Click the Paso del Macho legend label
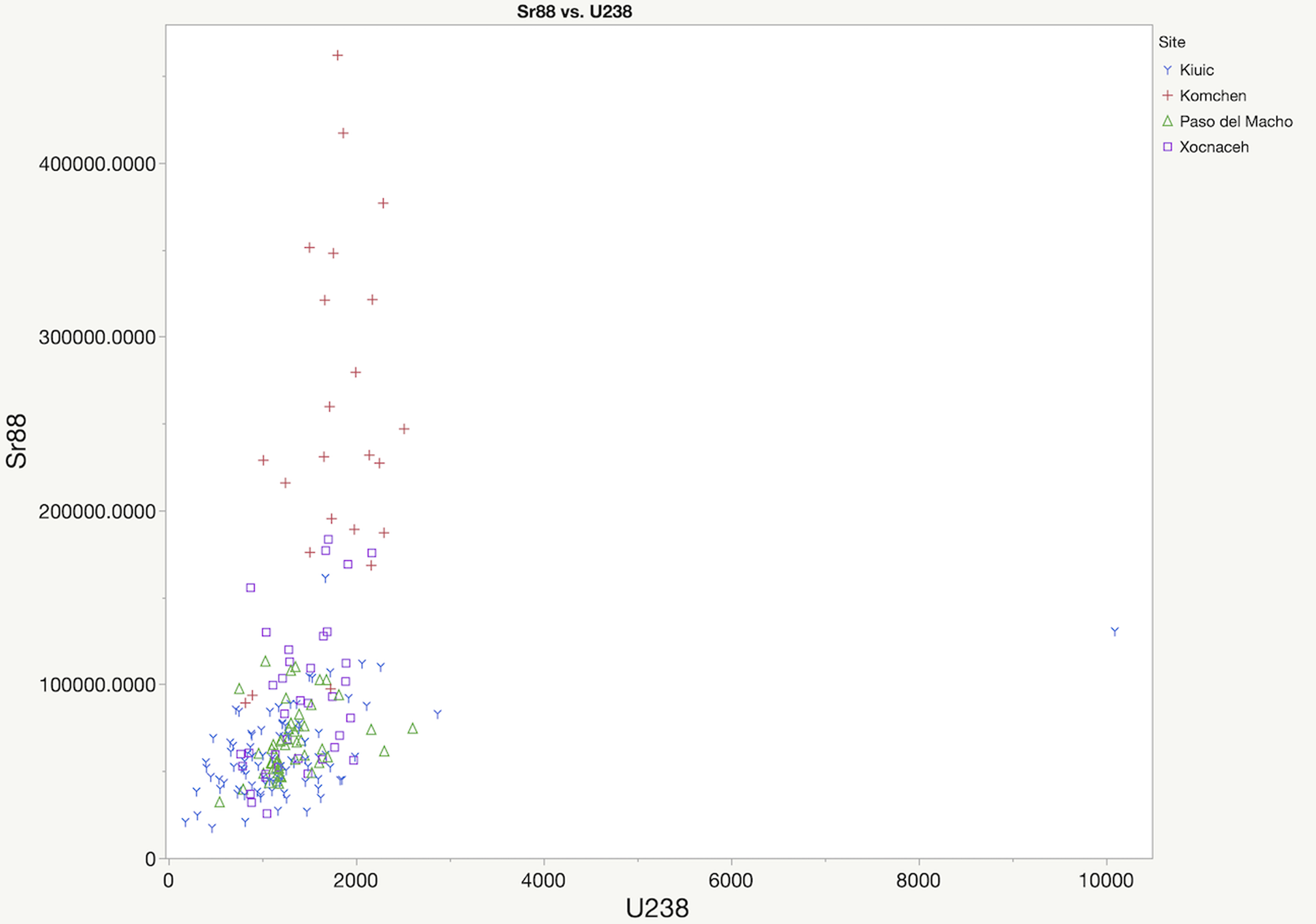This screenshot has height=924, width=1316. (x=1235, y=121)
